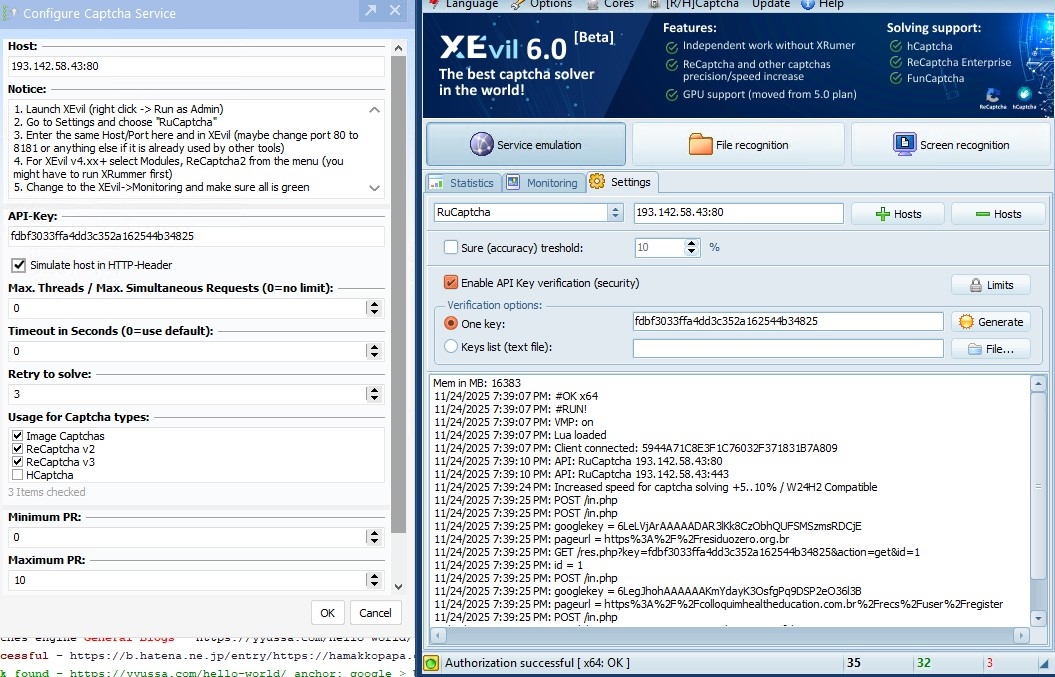Click the API-Key input field

[x=196, y=237]
